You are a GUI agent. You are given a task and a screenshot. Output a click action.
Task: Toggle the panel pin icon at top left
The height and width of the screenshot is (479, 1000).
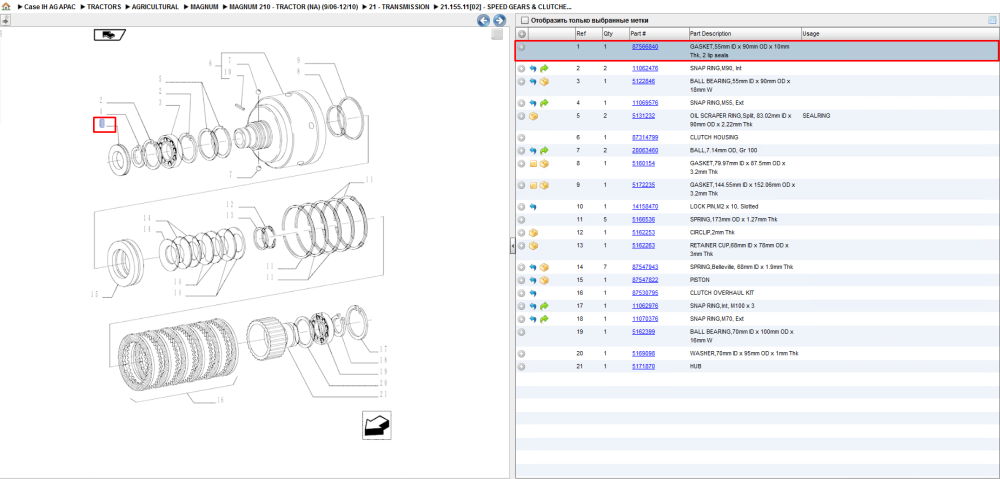pos(5,20)
